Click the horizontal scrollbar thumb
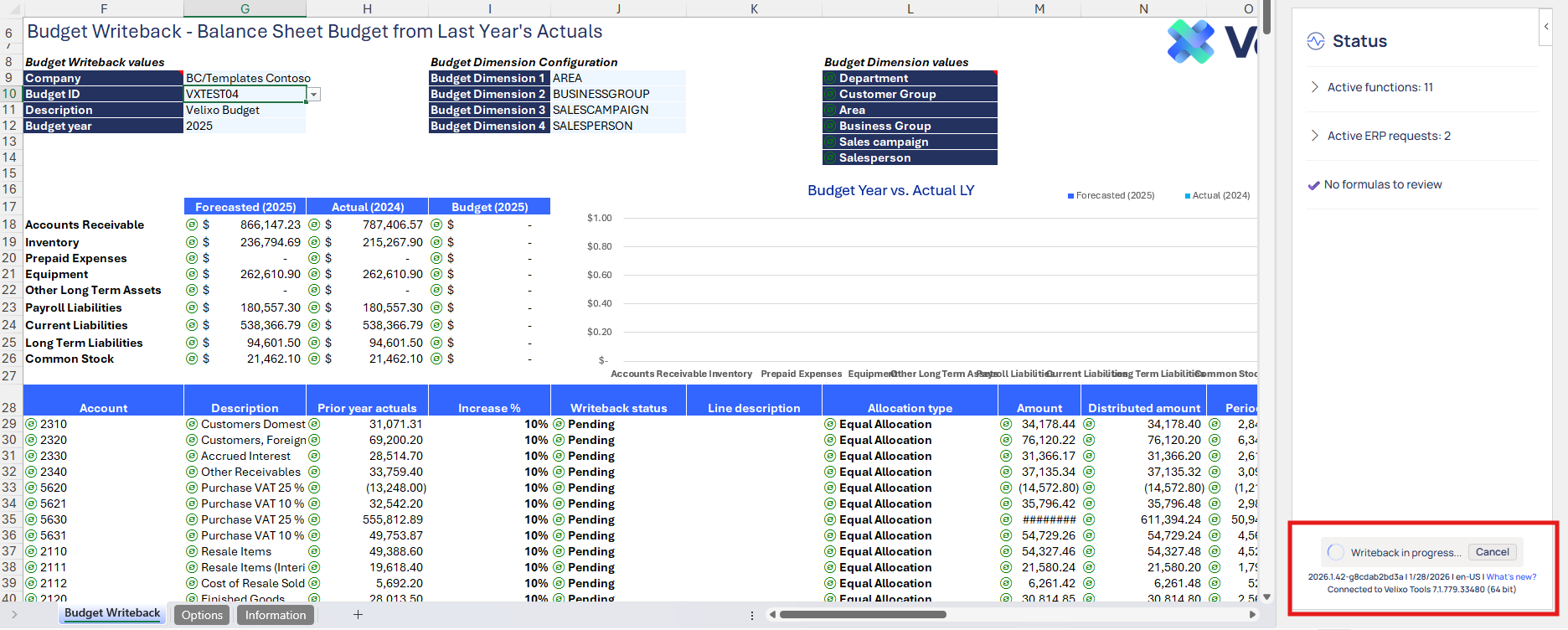Image resolution: width=1568 pixels, height=630 pixels. [x=863, y=615]
